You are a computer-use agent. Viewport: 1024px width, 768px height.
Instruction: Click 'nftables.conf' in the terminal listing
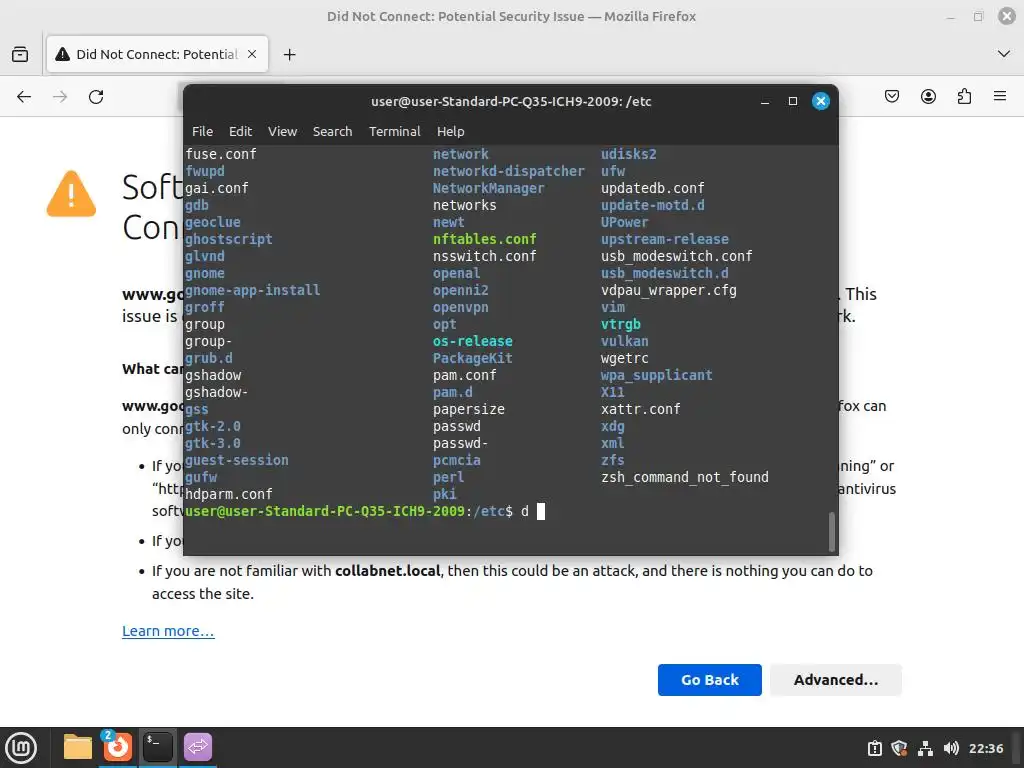(x=485, y=239)
